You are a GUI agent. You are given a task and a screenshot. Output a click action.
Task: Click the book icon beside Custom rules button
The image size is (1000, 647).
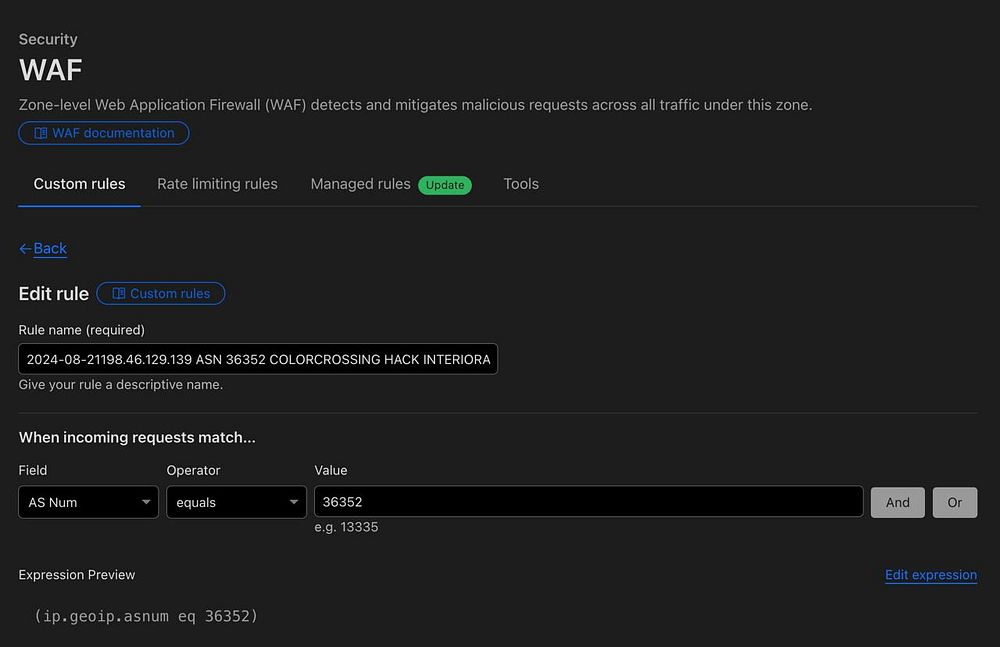[118, 294]
